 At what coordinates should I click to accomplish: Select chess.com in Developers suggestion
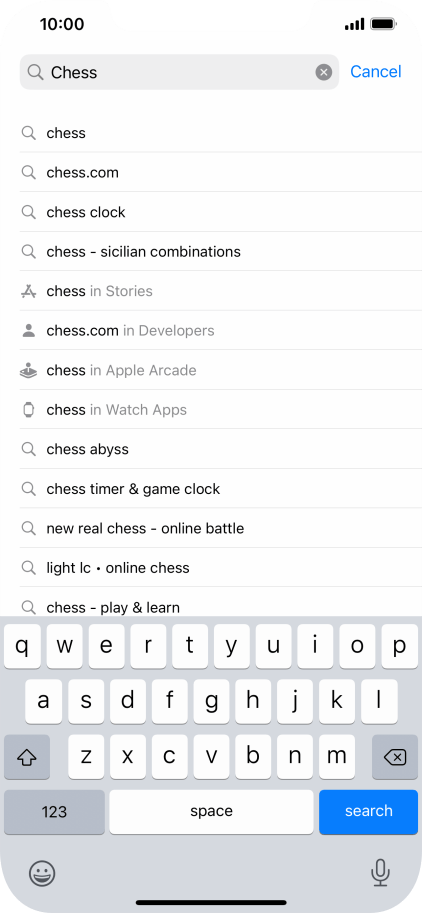tap(221, 331)
